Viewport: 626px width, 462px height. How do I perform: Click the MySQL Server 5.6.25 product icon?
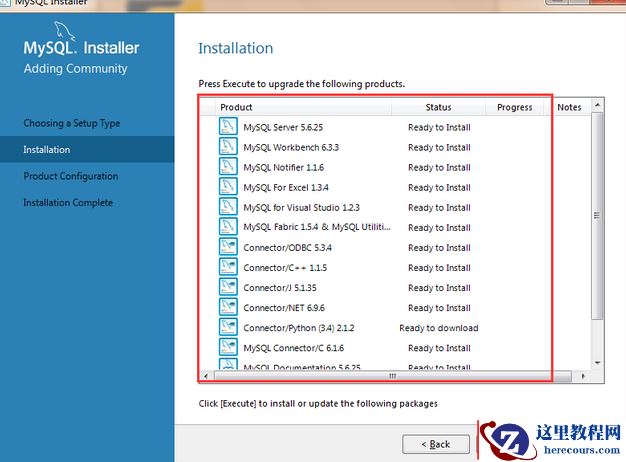tap(228, 126)
